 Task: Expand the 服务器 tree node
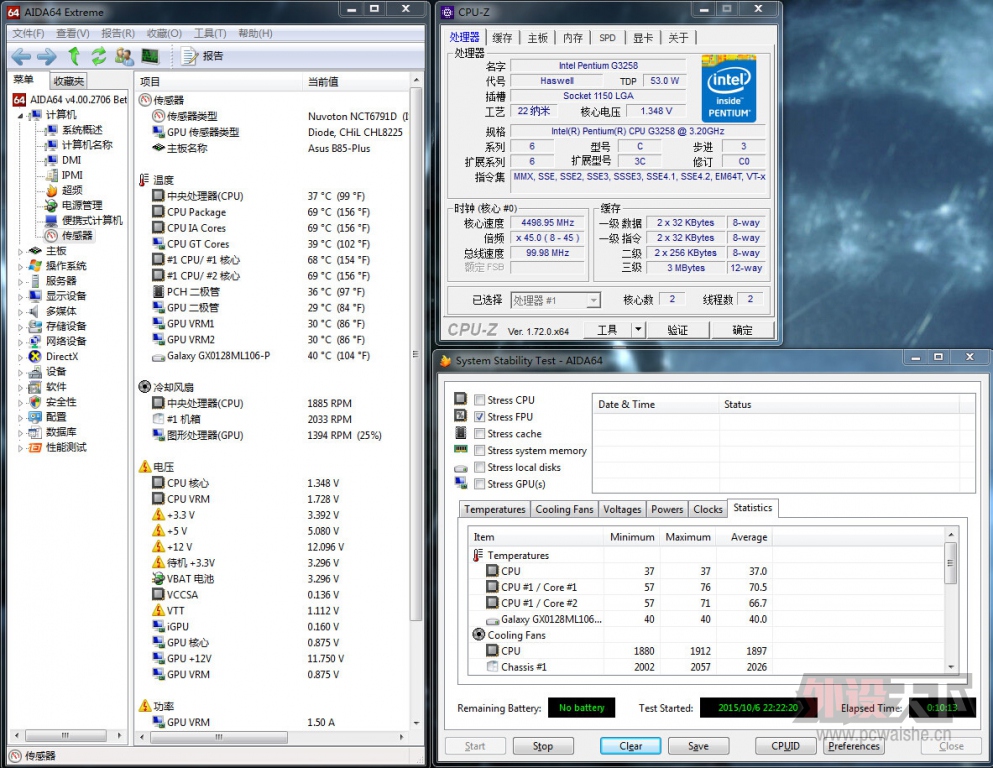(20, 282)
